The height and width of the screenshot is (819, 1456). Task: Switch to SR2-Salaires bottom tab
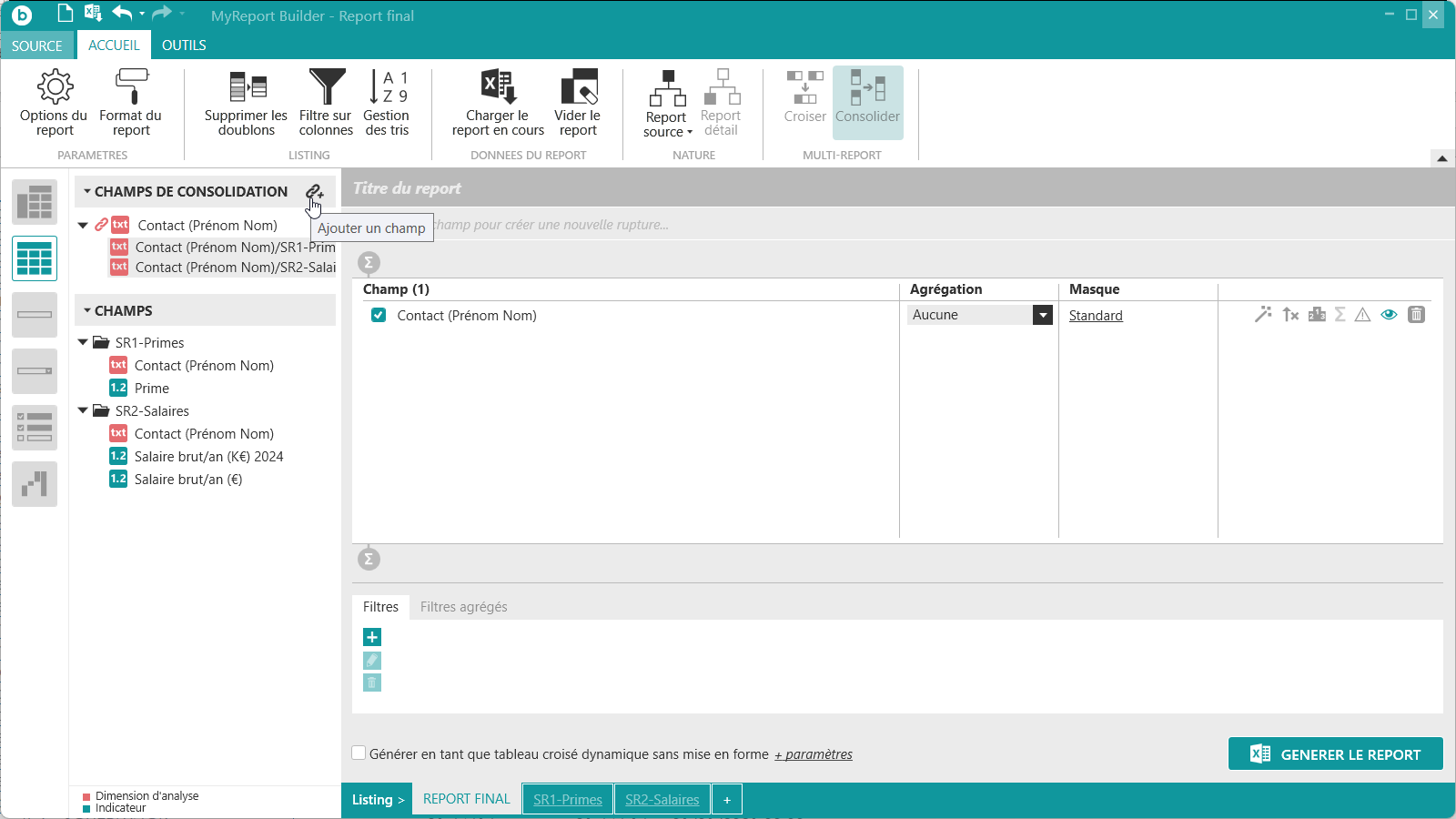[662, 800]
